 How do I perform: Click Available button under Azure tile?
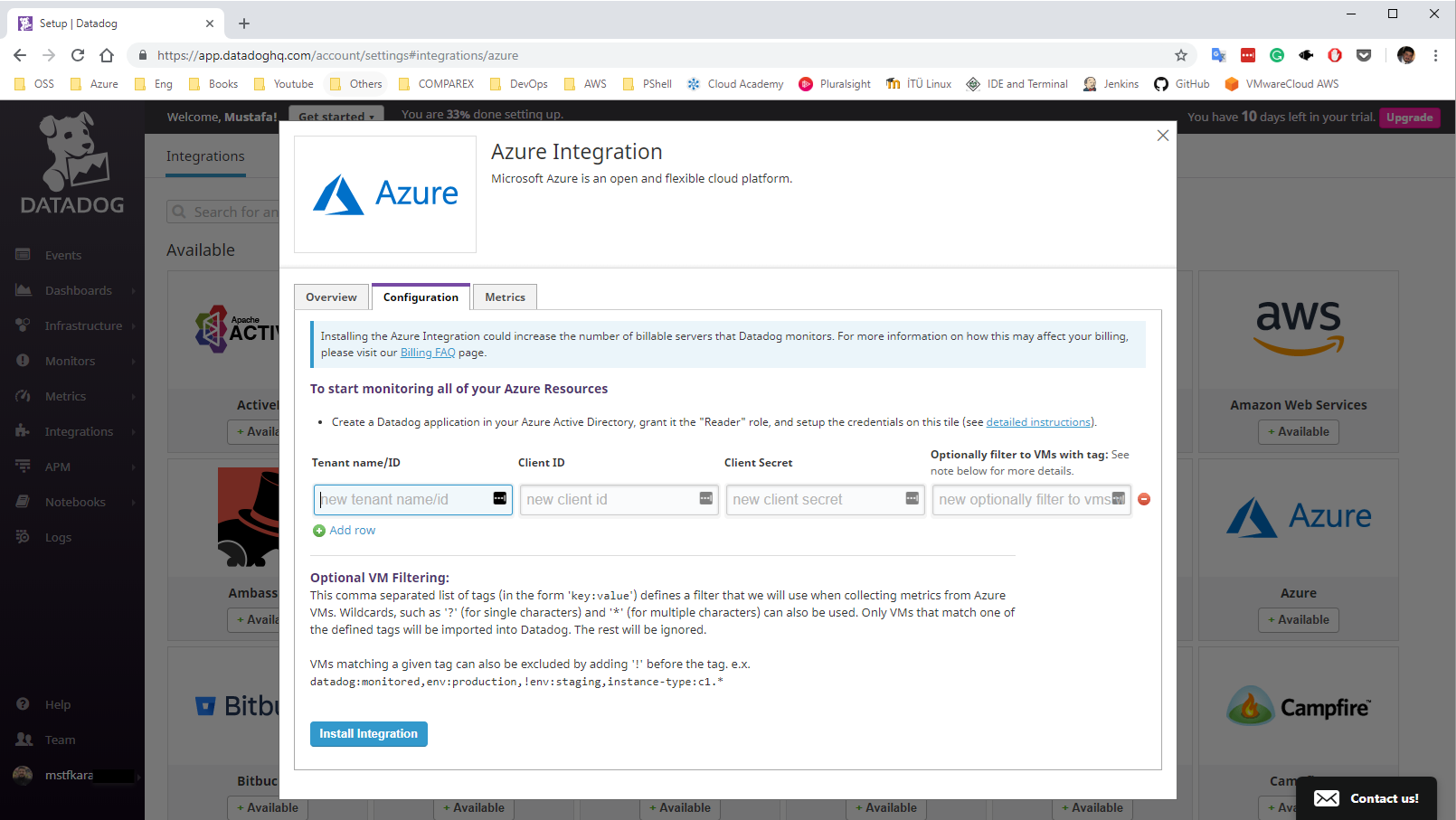[x=1299, y=620]
